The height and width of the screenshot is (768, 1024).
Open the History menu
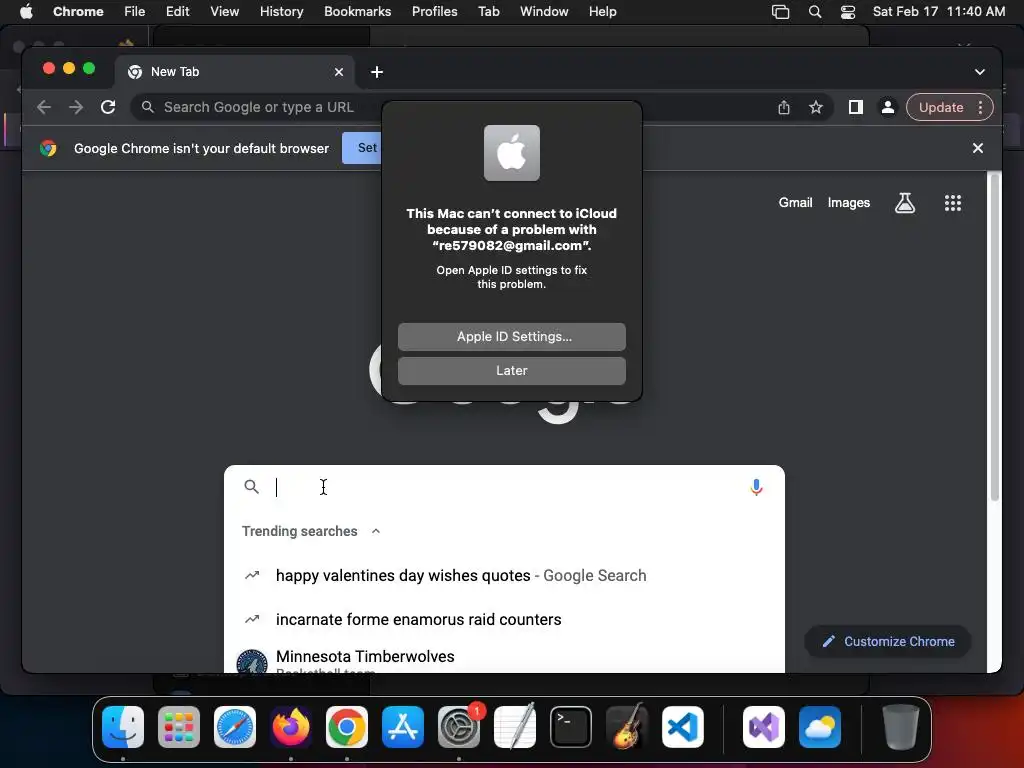[281, 11]
